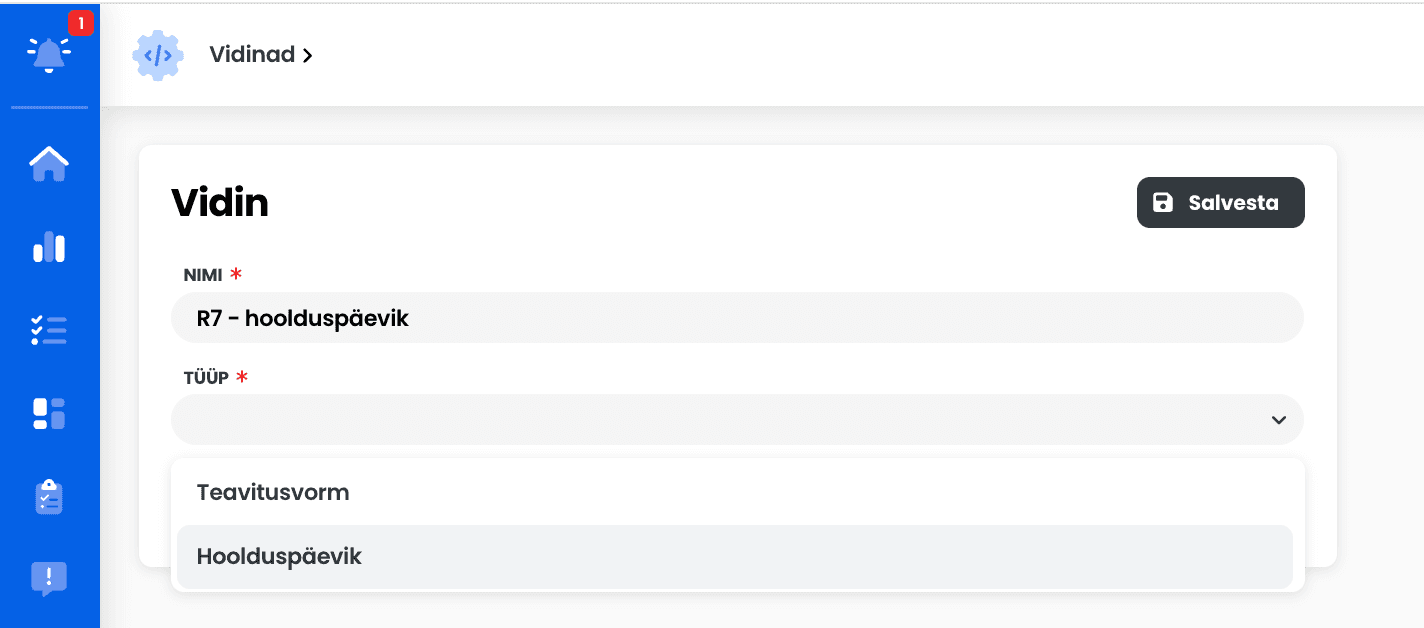Open notifications via the bell icon
This screenshot has height=628, width=1424.
(49, 55)
